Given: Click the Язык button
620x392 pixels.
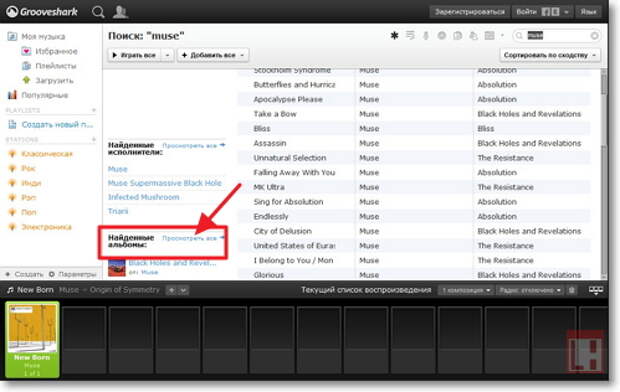Looking at the screenshot, I should coord(588,12).
